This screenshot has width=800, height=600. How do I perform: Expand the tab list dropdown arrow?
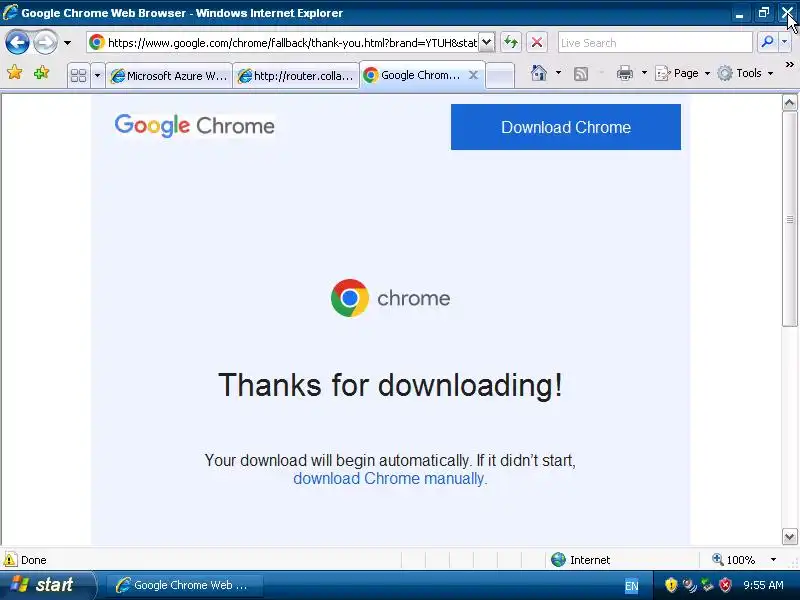(x=97, y=76)
